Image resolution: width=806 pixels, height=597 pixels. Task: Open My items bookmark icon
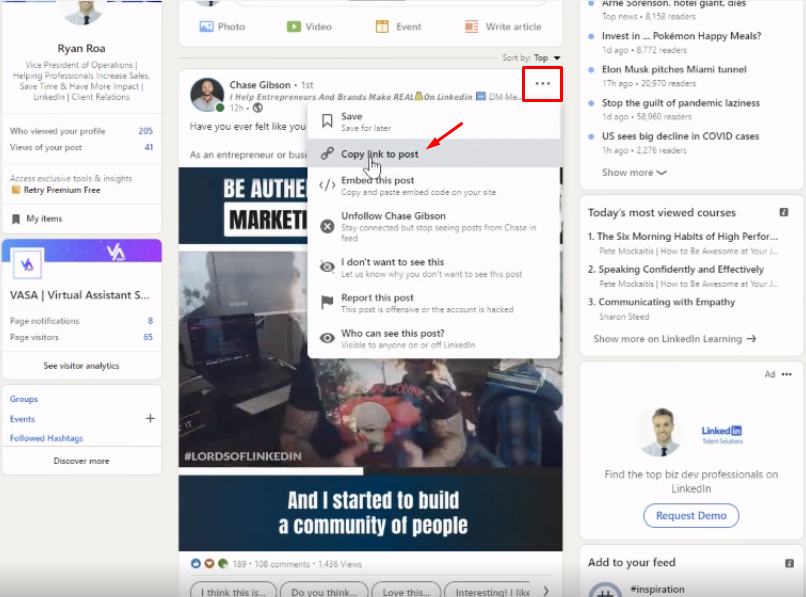pyautogui.click(x=15, y=219)
